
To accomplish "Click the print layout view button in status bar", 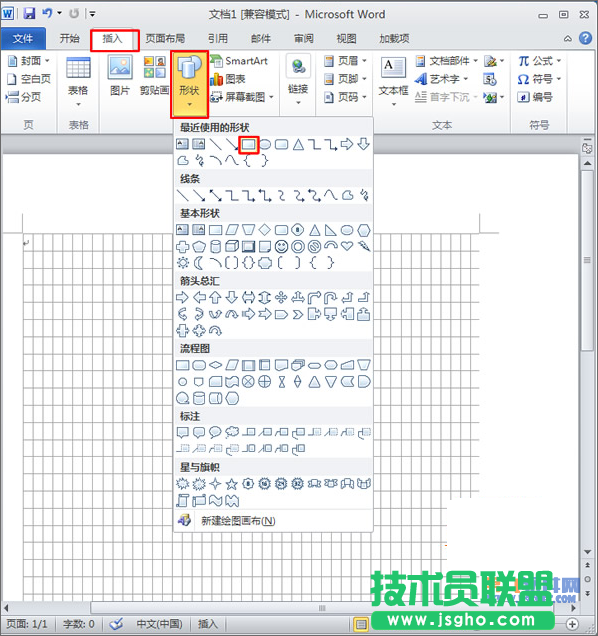I will pos(361,625).
